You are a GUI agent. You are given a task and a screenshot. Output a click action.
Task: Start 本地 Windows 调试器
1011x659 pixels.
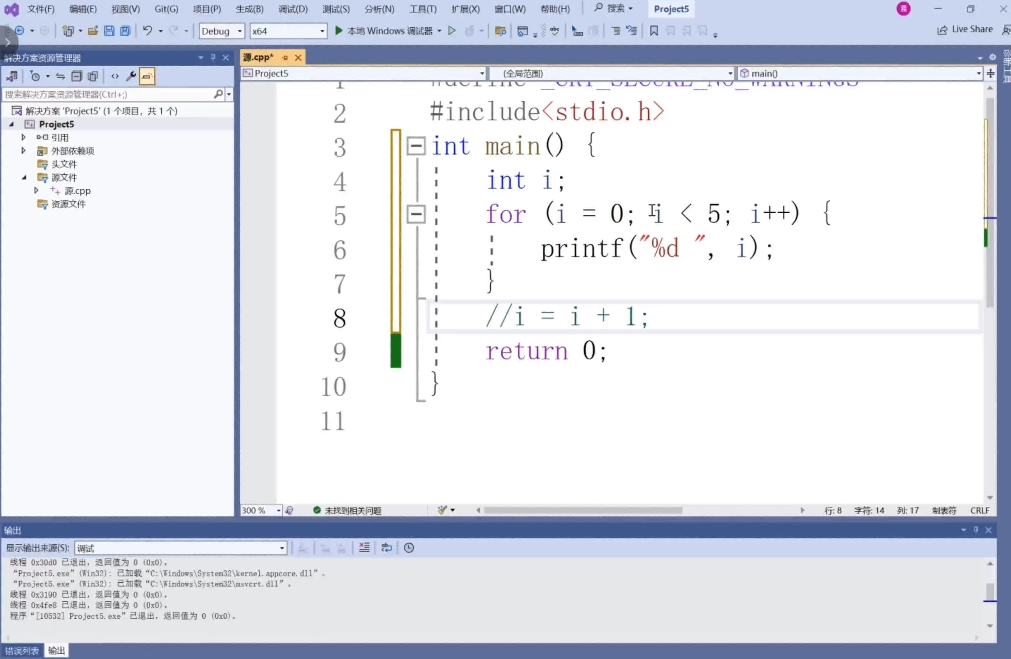(x=384, y=30)
